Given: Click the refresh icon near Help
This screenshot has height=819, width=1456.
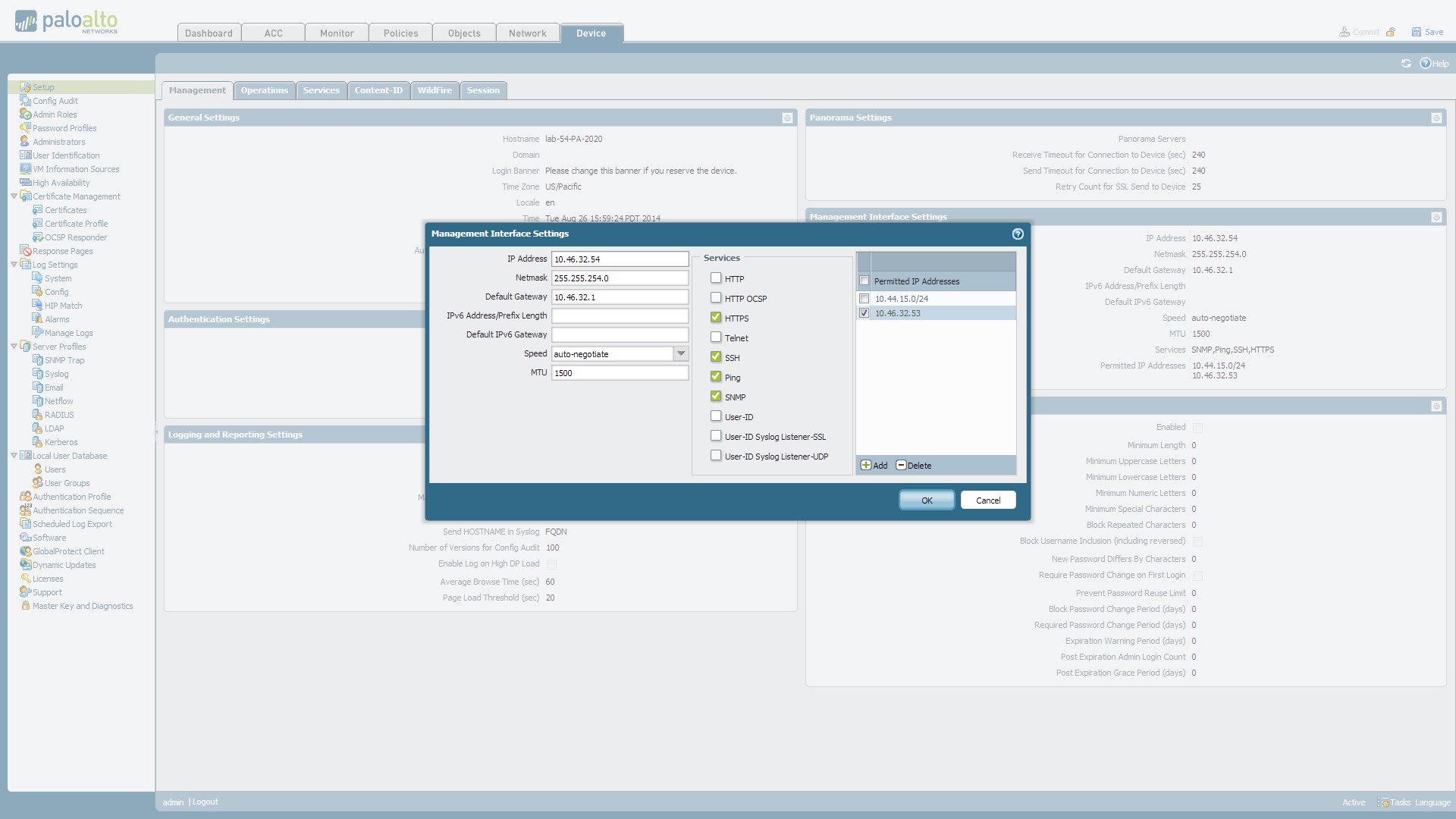Looking at the screenshot, I should [x=1406, y=64].
